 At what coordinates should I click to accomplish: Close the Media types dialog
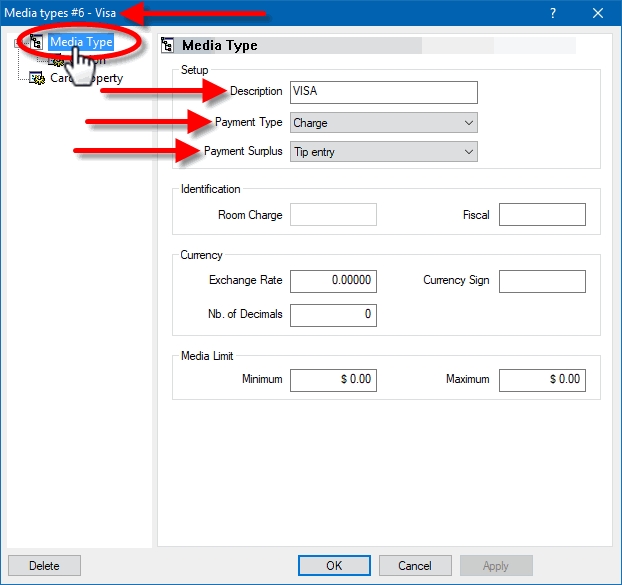[x=598, y=13]
